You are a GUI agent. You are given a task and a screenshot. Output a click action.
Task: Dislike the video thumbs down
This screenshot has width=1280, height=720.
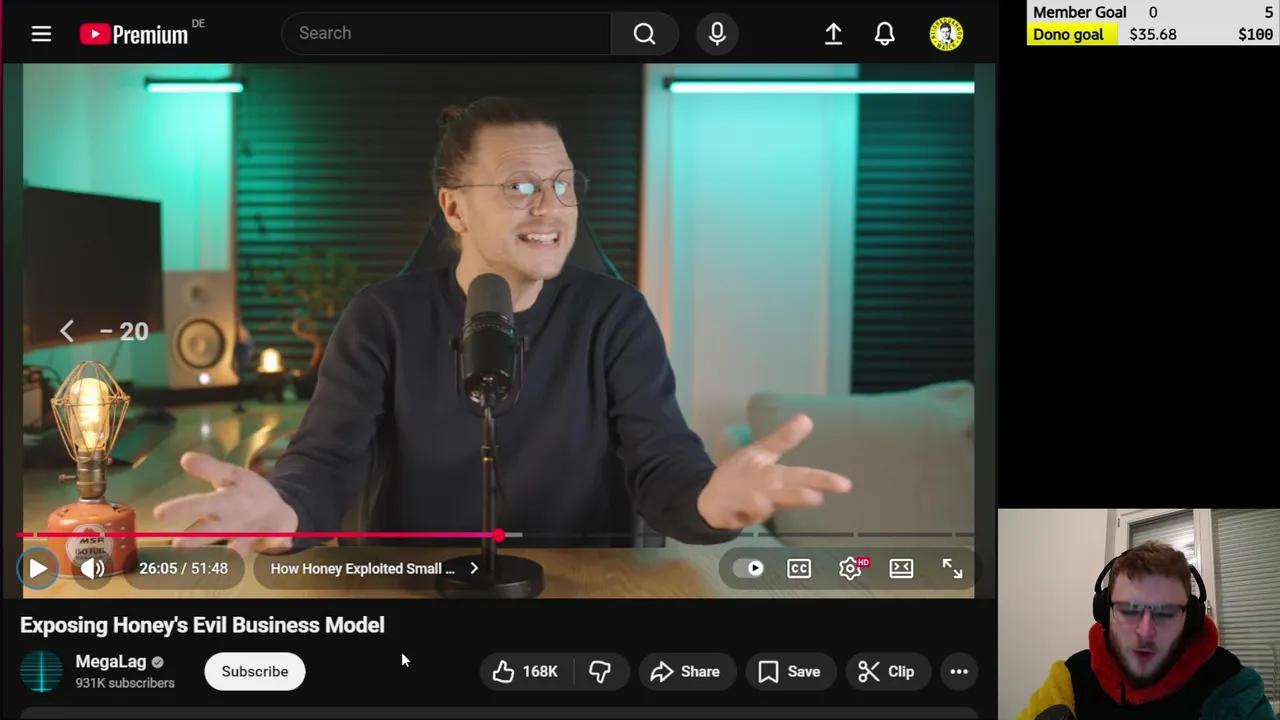click(600, 672)
